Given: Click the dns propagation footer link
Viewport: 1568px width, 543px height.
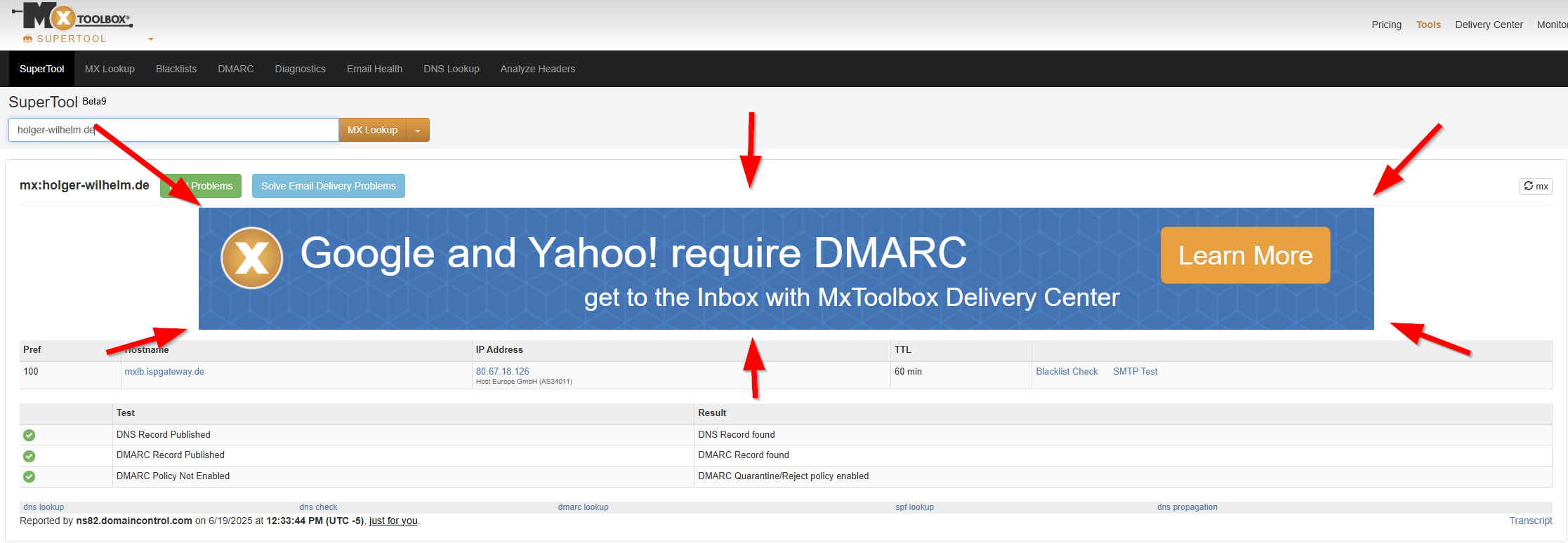Looking at the screenshot, I should pyautogui.click(x=1187, y=507).
